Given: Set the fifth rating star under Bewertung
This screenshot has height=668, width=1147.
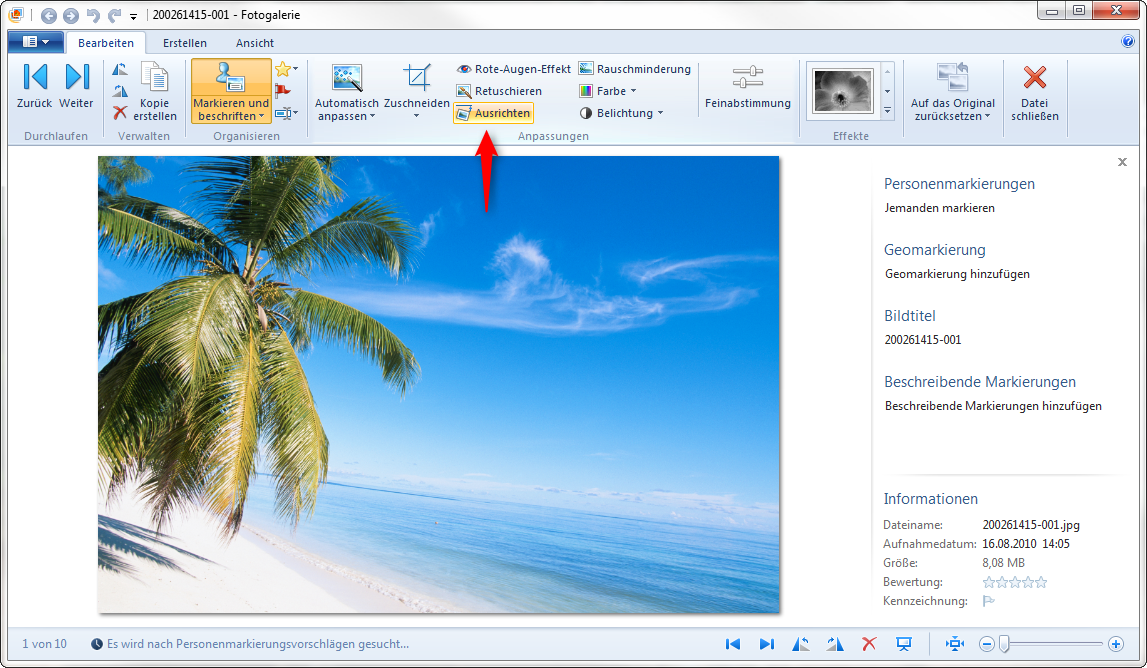Looking at the screenshot, I should click(1041, 582).
